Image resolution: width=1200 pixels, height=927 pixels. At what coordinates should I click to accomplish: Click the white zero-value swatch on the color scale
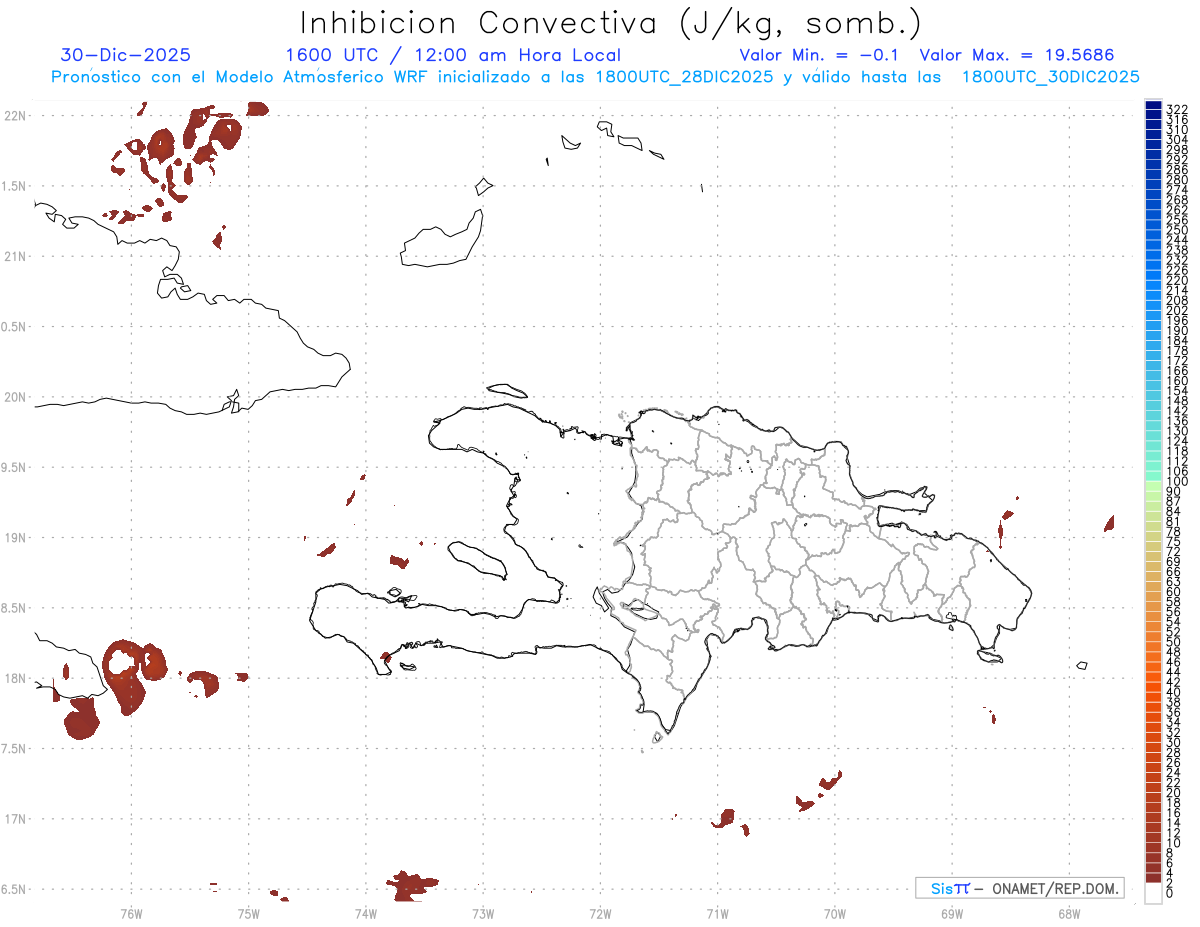(1153, 893)
